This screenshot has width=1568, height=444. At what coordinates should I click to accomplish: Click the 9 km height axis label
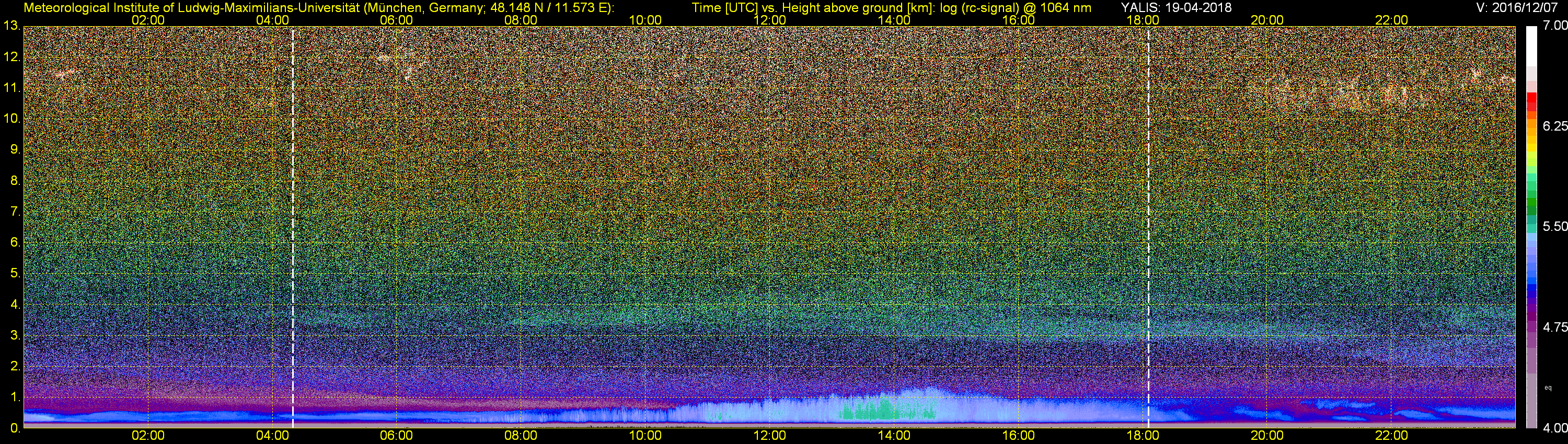[x=15, y=149]
